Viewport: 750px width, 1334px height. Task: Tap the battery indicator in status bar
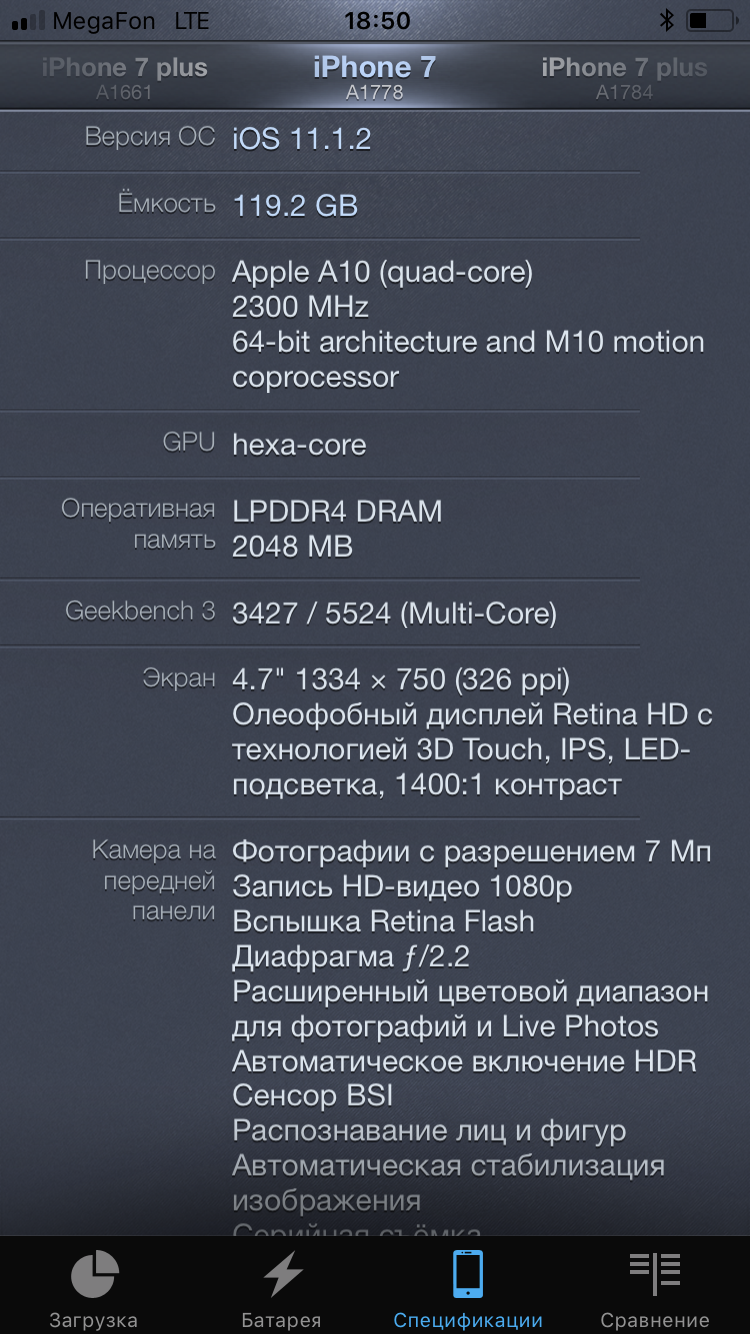point(712,20)
